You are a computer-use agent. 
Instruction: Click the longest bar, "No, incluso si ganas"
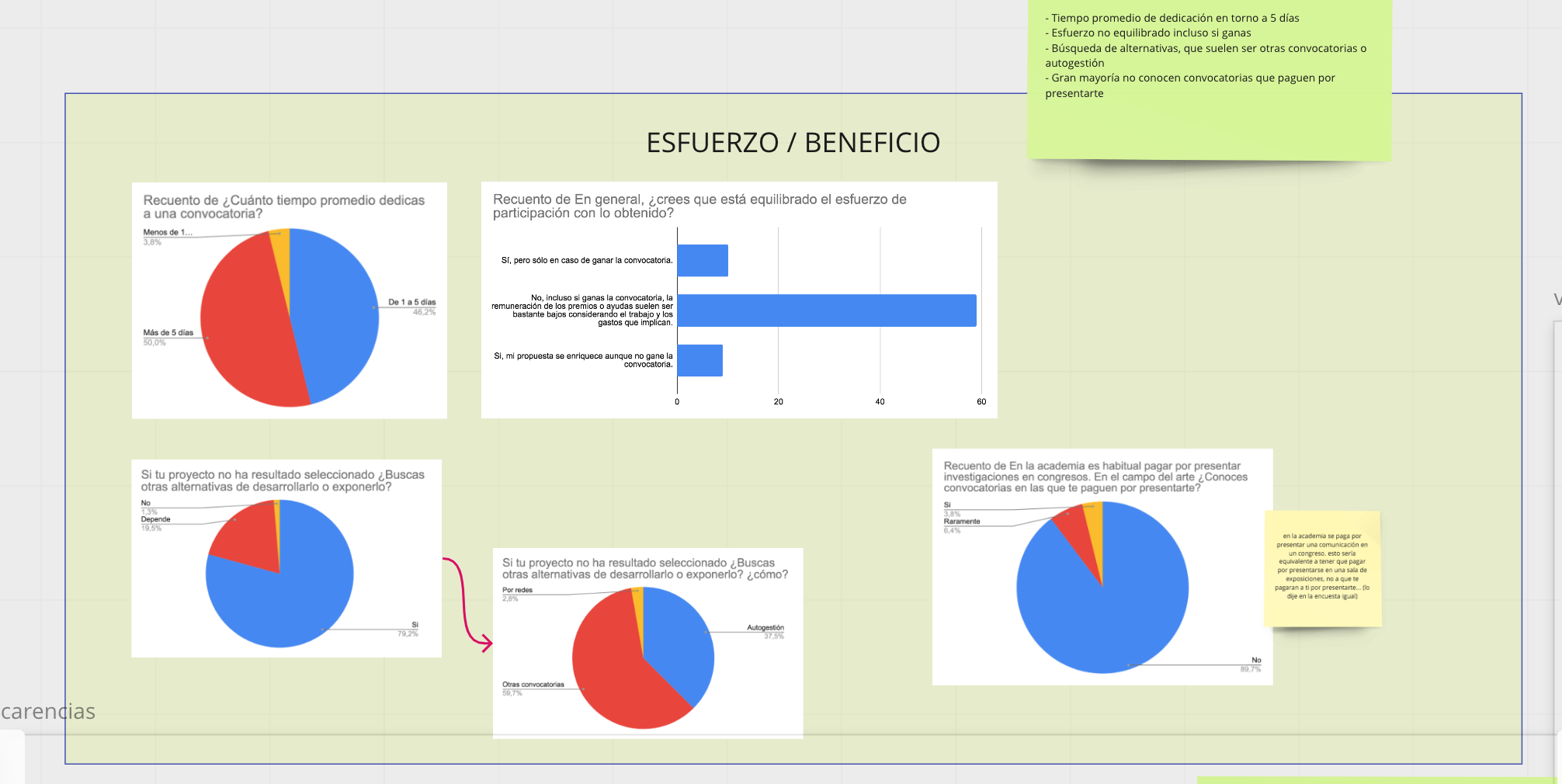(827, 310)
